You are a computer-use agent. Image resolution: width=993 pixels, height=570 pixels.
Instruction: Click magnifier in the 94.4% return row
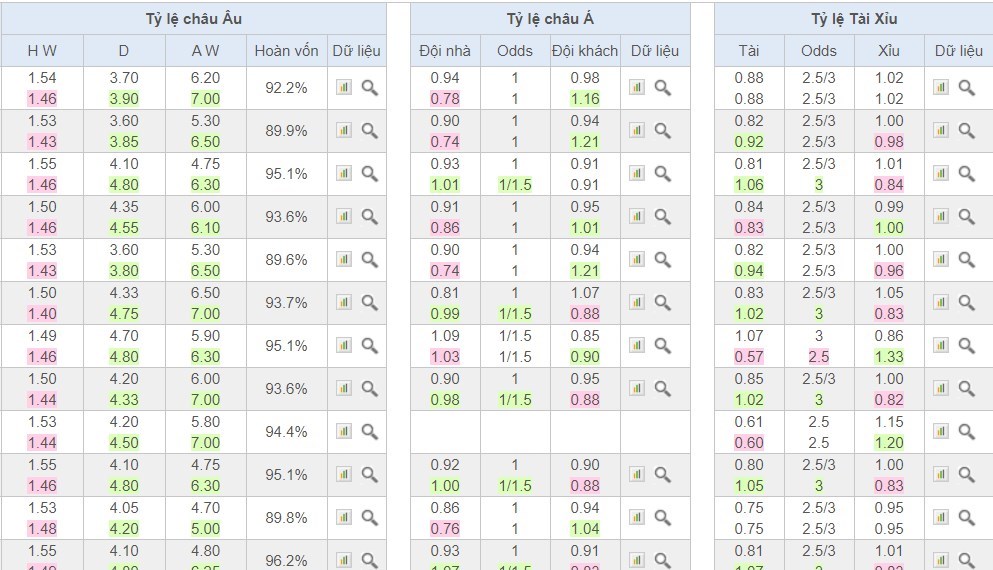point(370,432)
